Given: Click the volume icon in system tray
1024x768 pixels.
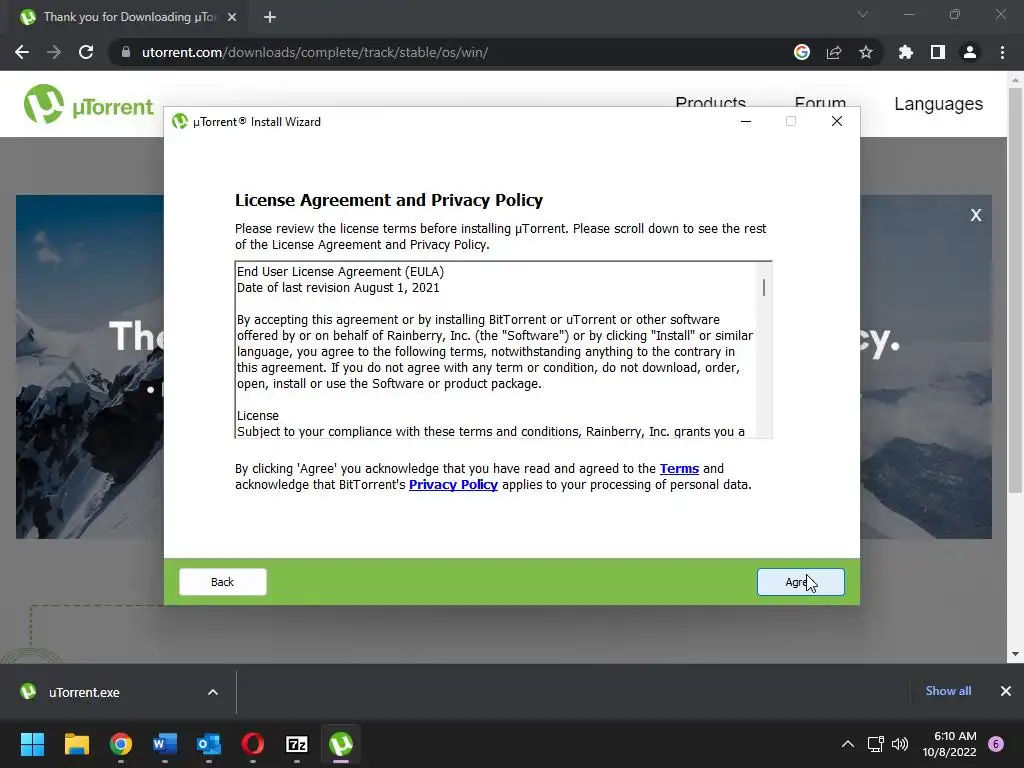Looking at the screenshot, I should click(x=900, y=744).
